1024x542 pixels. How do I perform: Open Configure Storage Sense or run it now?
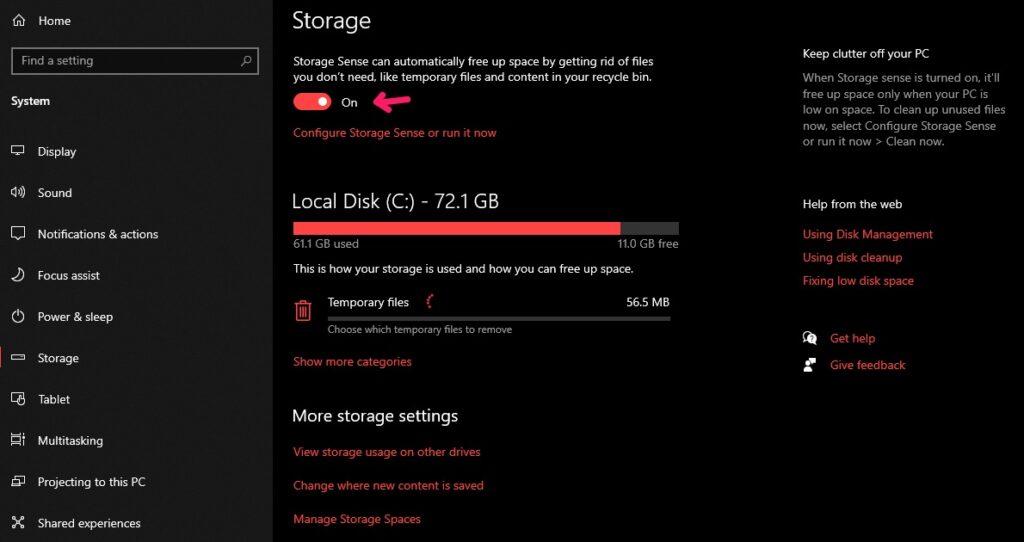(394, 133)
